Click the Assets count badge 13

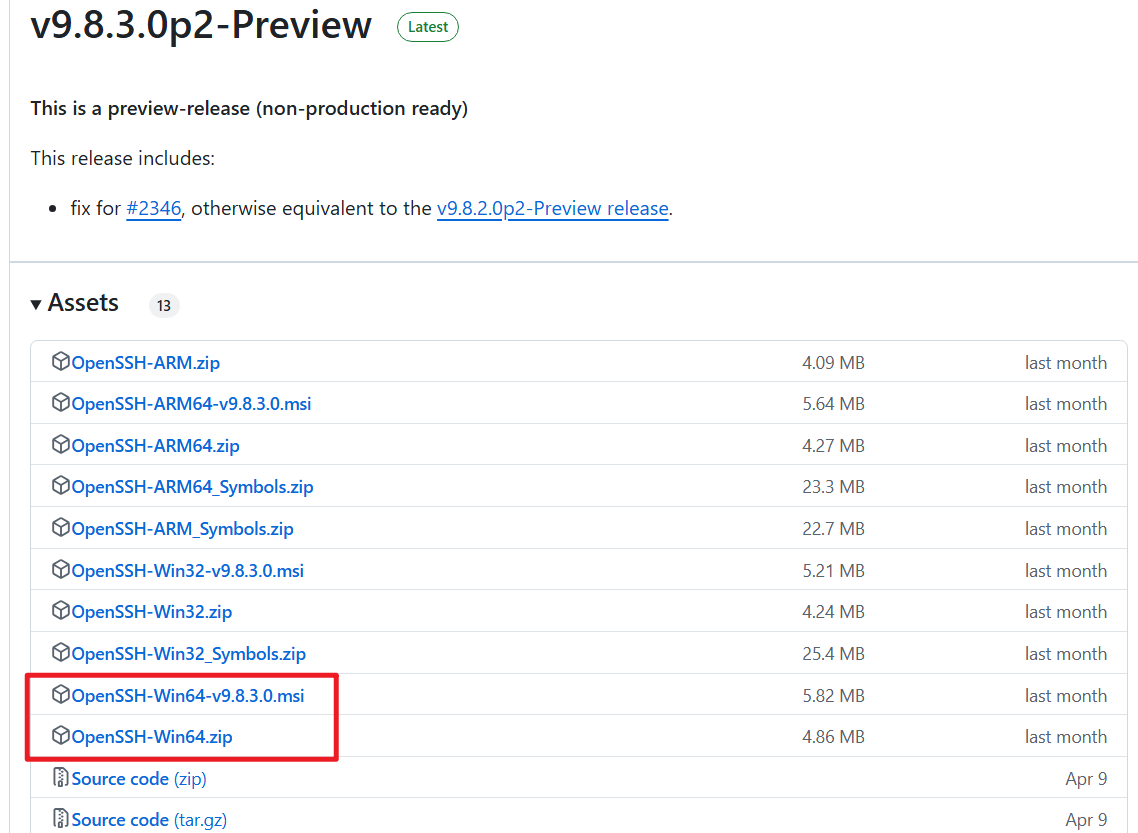[x=164, y=305]
